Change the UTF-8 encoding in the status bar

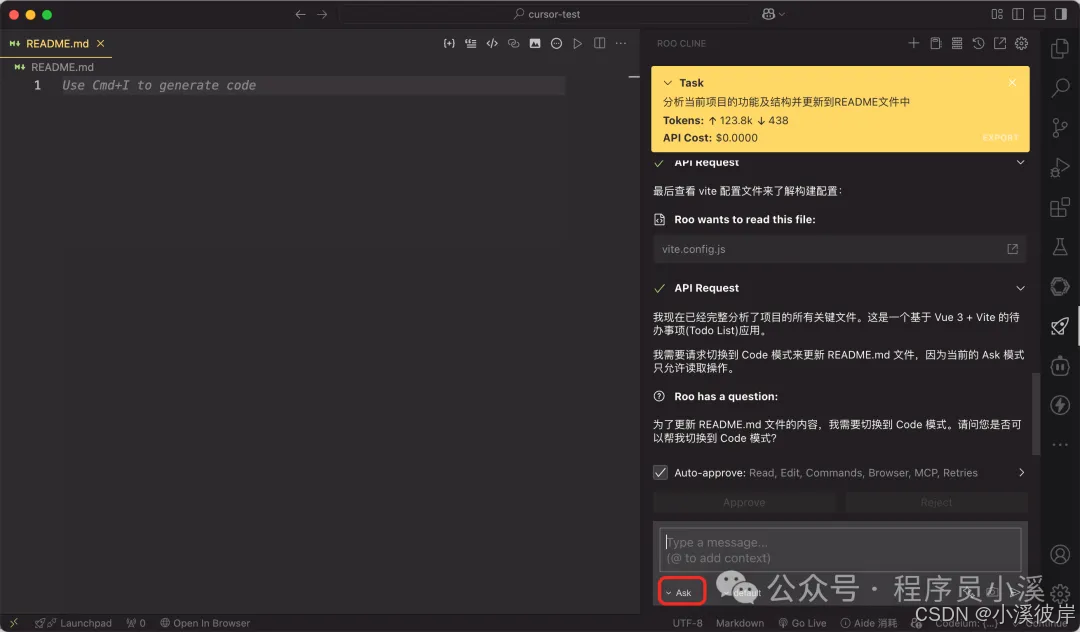tap(687, 623)
